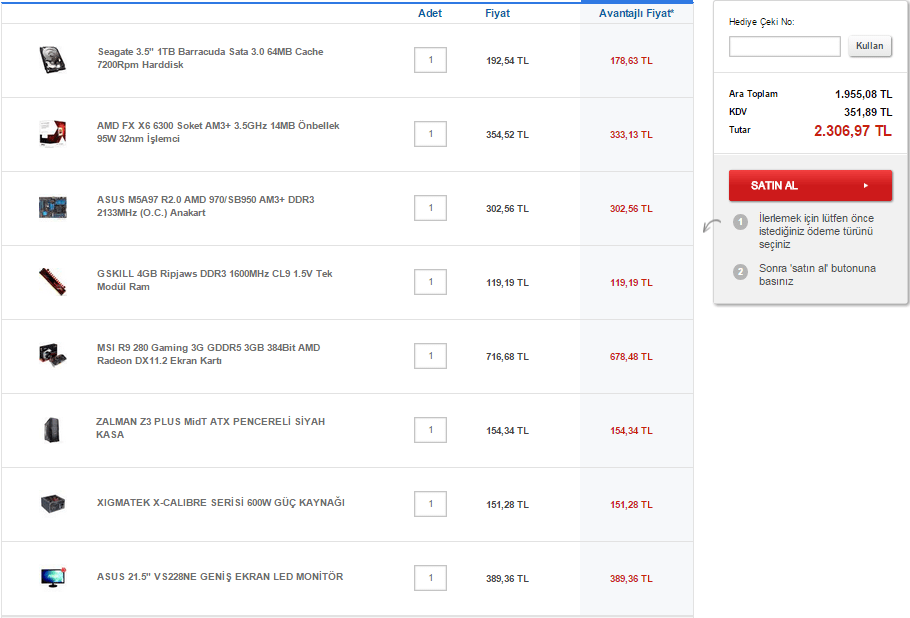Open MSI R9 280 Gaming 3G product link

coord(208,354)
